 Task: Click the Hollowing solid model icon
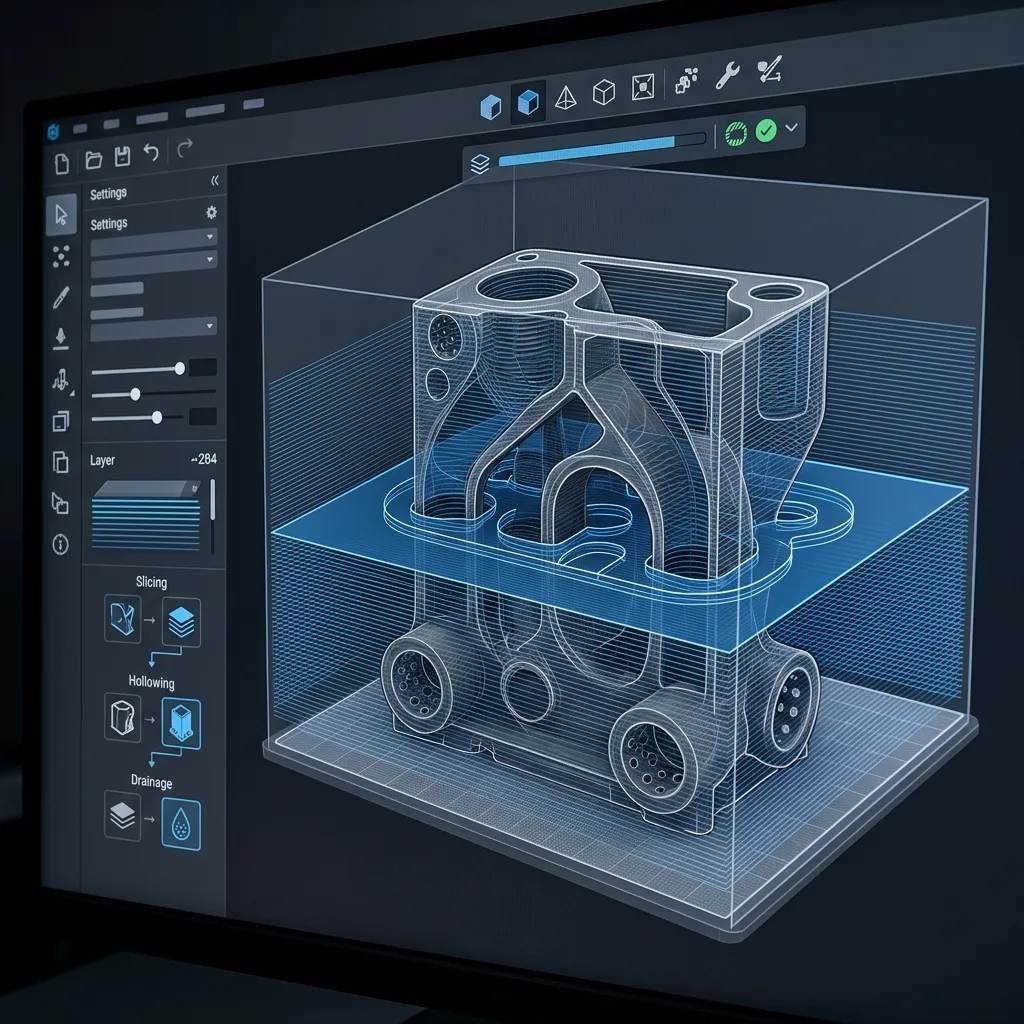pyautogui.click(x=123, y=718)
